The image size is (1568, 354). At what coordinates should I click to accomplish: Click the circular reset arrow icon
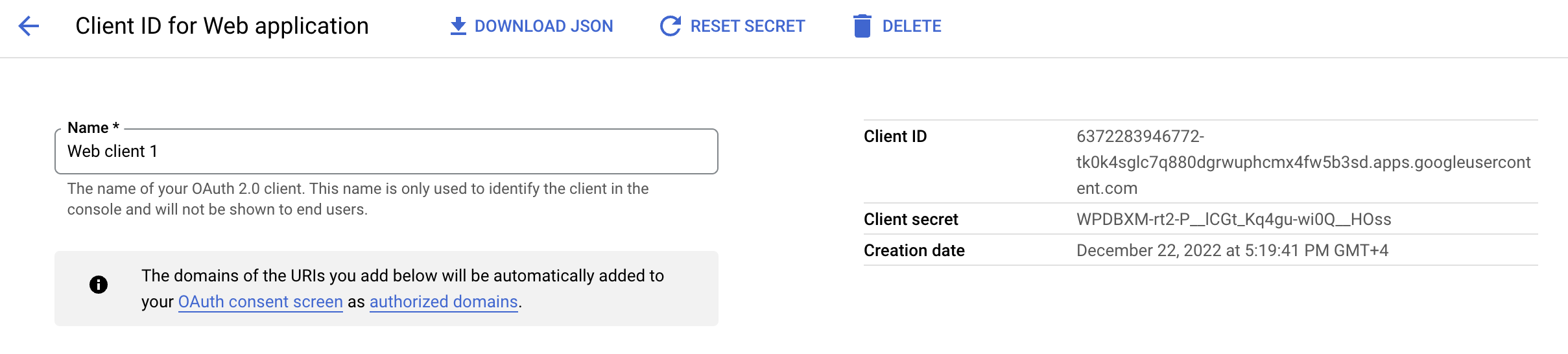coord(671,26)
